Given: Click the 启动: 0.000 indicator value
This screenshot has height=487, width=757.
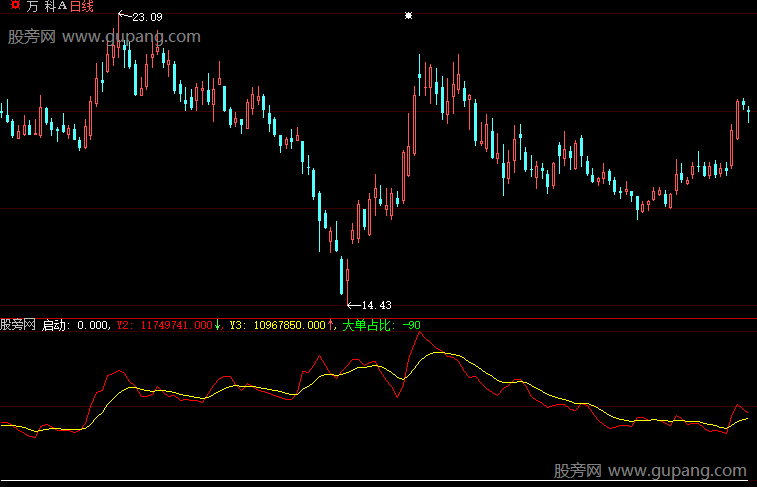Looking at the screenshot, I should coord(75,325).
